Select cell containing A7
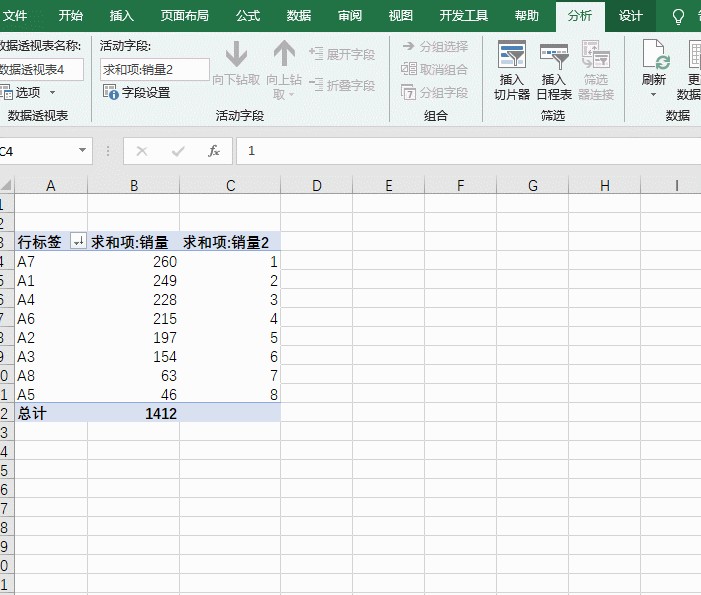Screen dimensions: 701x595 tap(51, 261)
